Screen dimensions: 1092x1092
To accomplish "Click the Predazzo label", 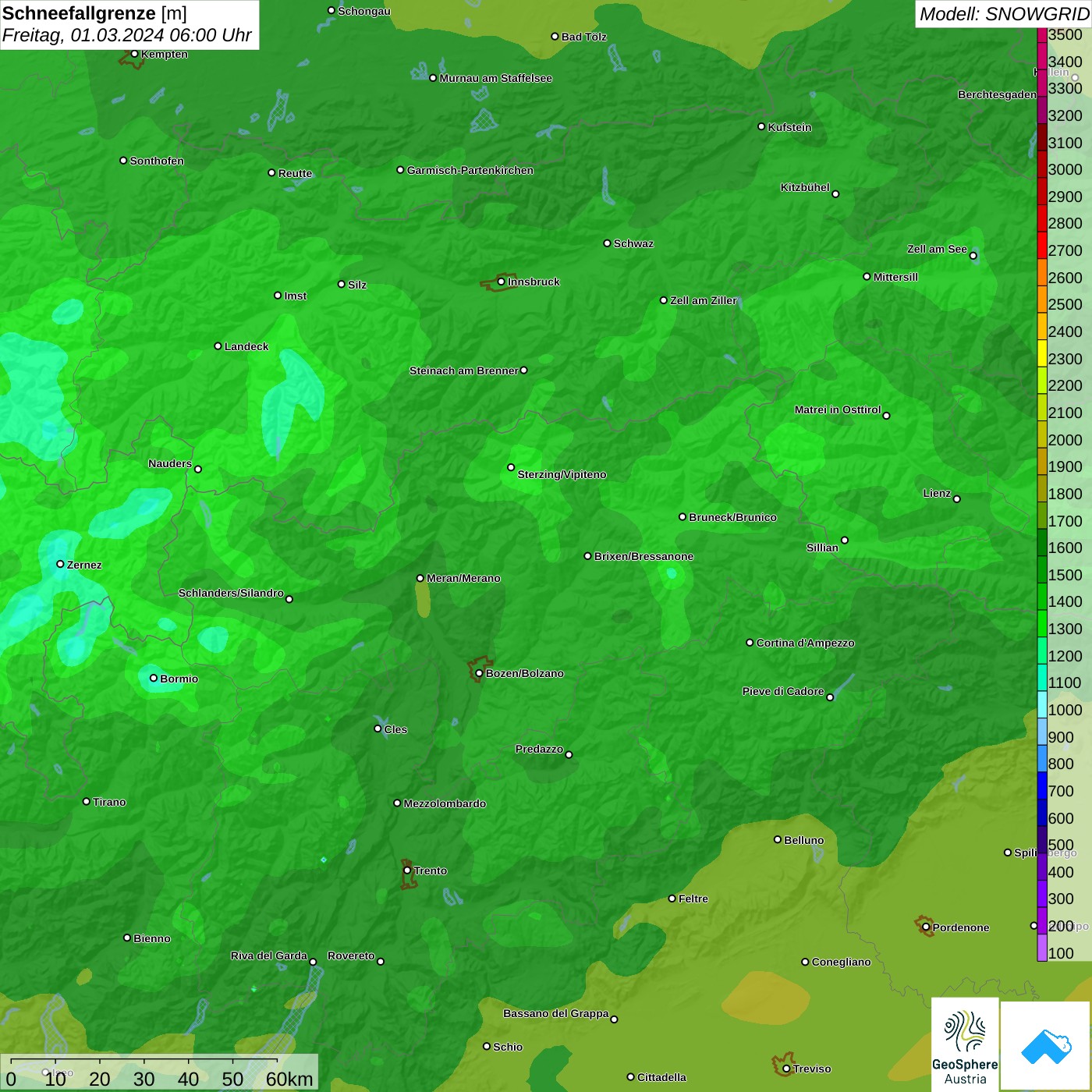I will click(539, 749).
